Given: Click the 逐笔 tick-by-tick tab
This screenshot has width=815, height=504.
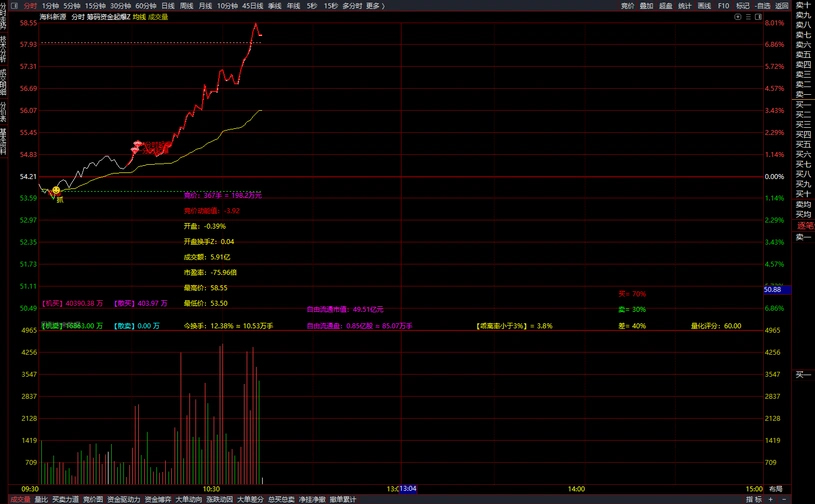Looking at the screenshot, I should pyautogui.click(x=805, y=226).
